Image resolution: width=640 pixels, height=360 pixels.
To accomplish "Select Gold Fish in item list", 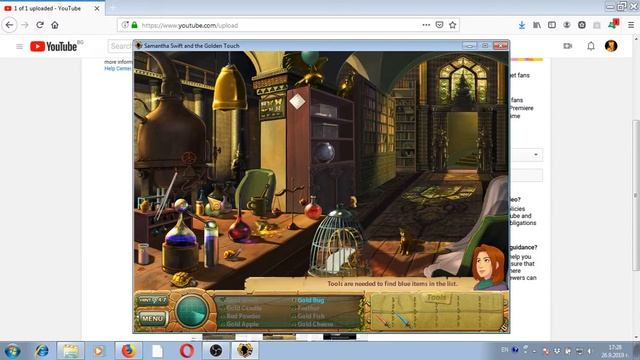I will tap(311, 316).
